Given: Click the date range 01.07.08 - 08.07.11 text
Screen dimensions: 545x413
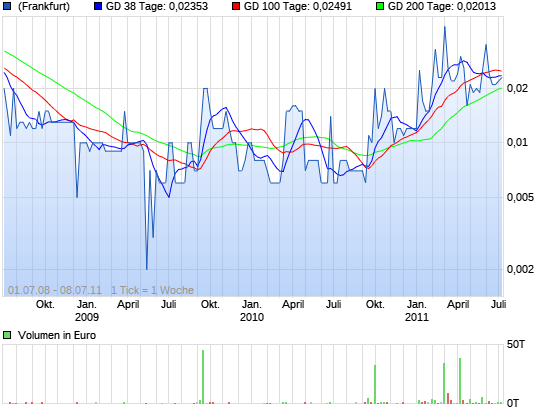Looking at the screenshot, I should pyautogui.click(x=55, y=290).
